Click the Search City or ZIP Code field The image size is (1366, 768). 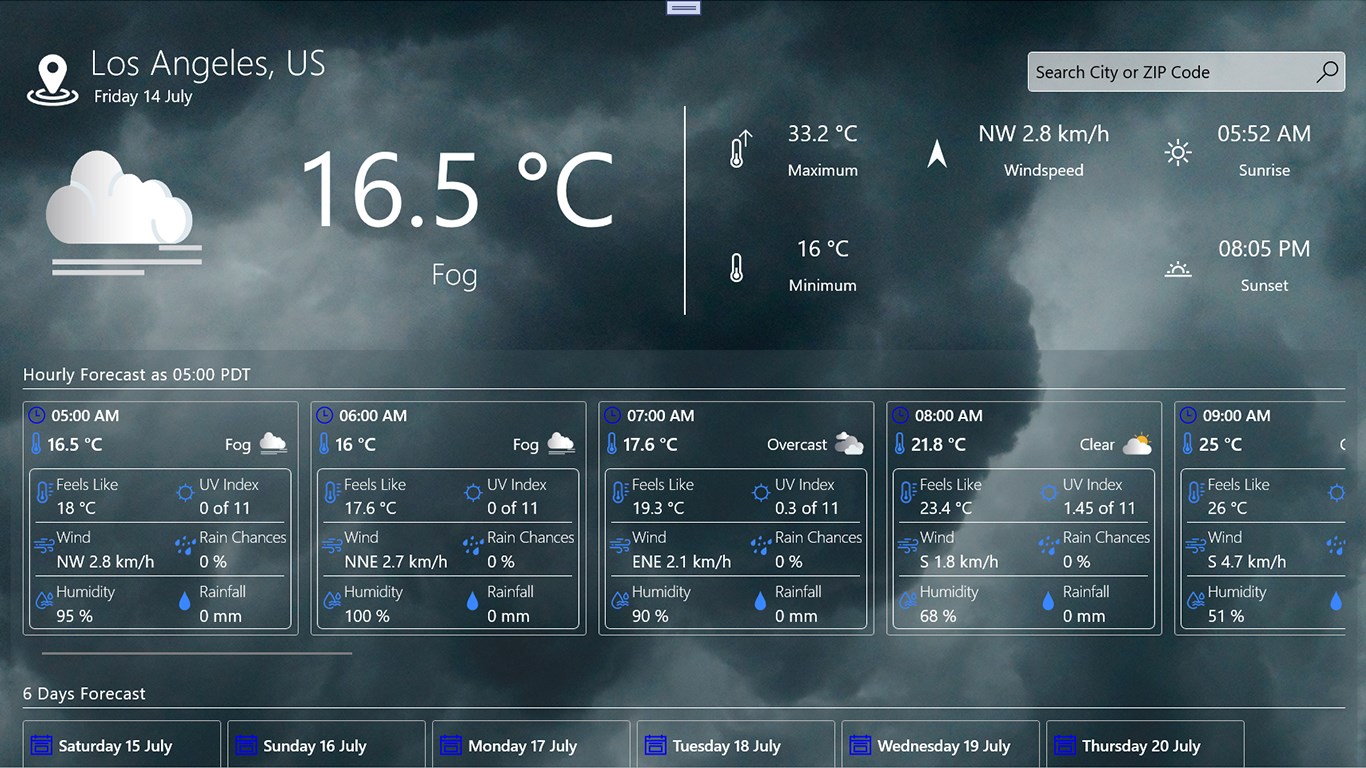(1150, 71)
